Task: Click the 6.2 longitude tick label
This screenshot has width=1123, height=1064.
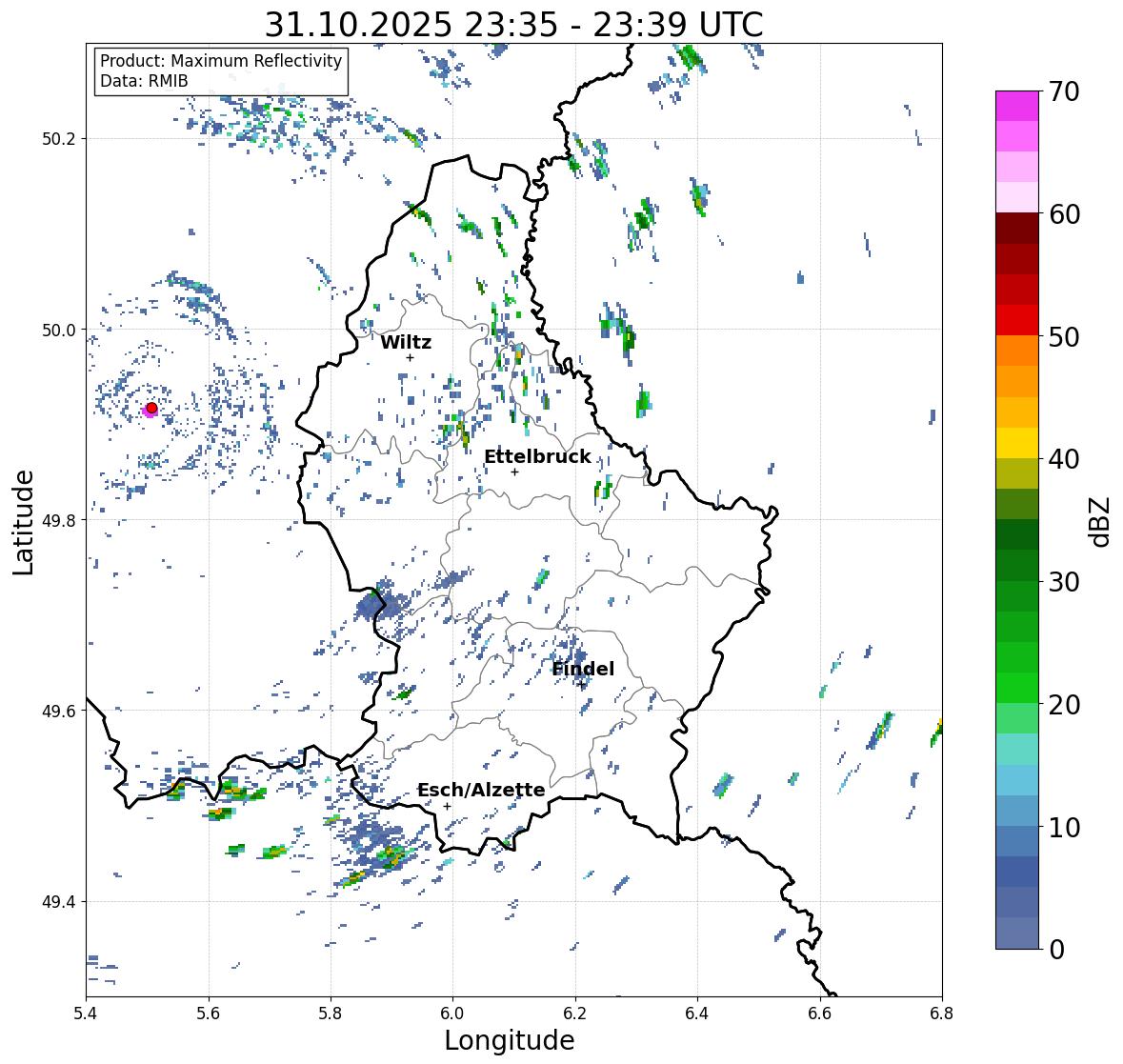Action: point(575,1014)
